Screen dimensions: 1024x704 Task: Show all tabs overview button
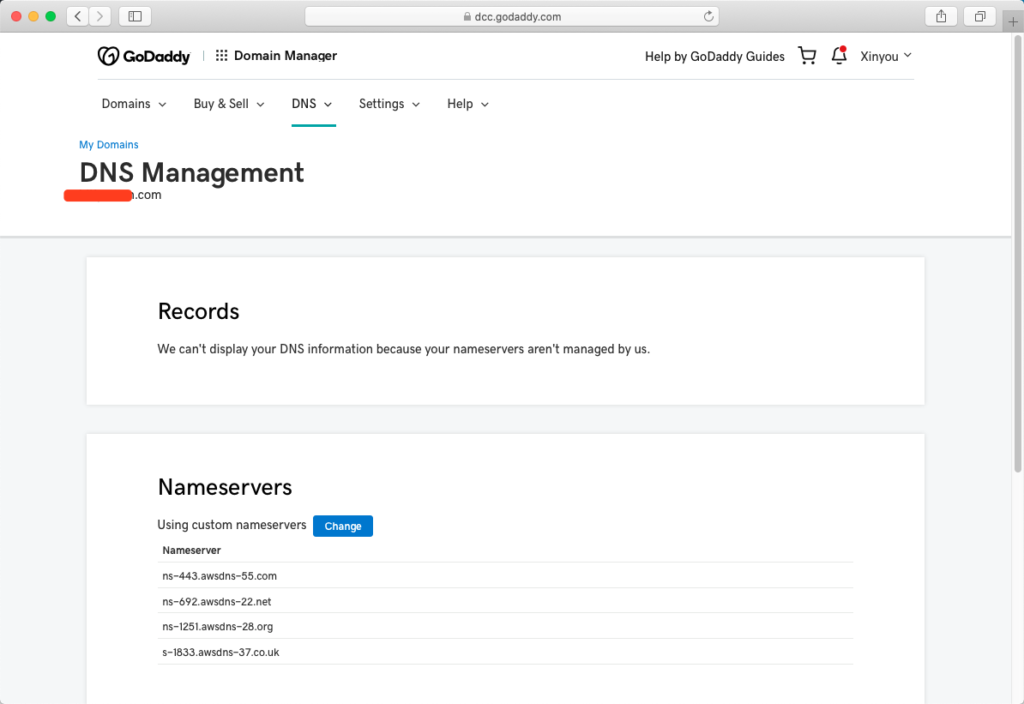980,16
